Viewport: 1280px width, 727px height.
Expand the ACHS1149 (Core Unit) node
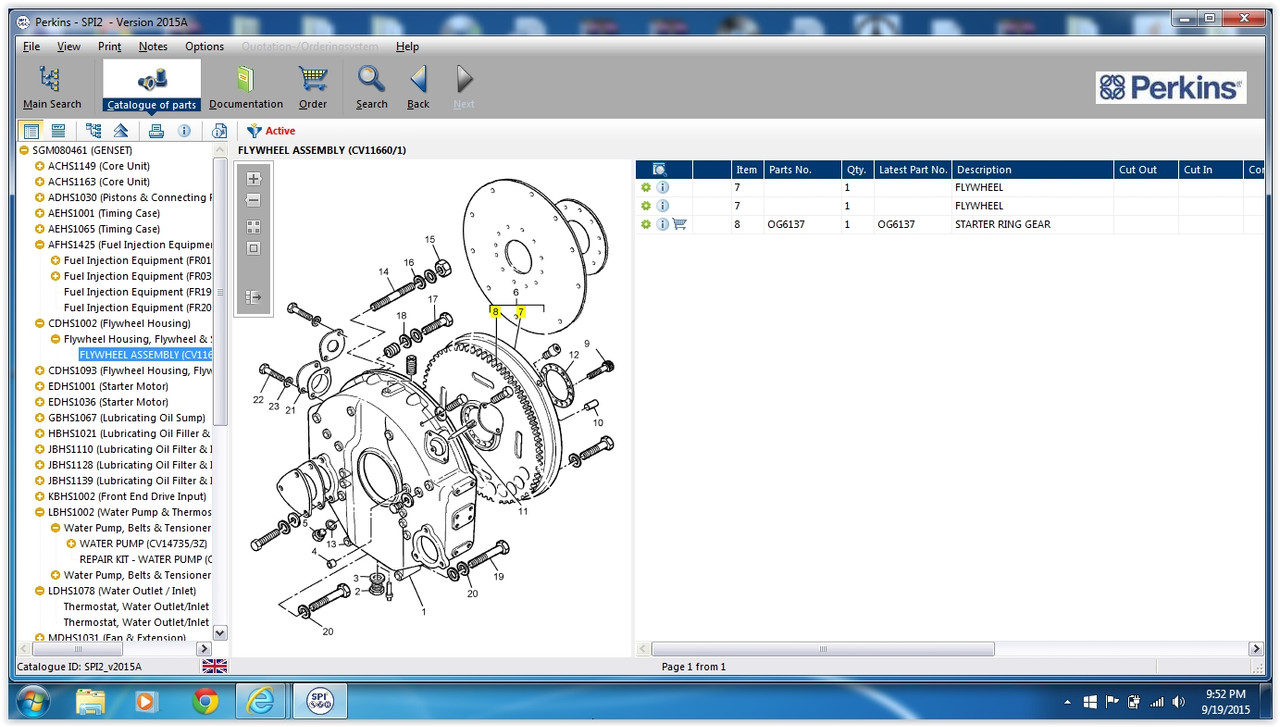point(40,166)
